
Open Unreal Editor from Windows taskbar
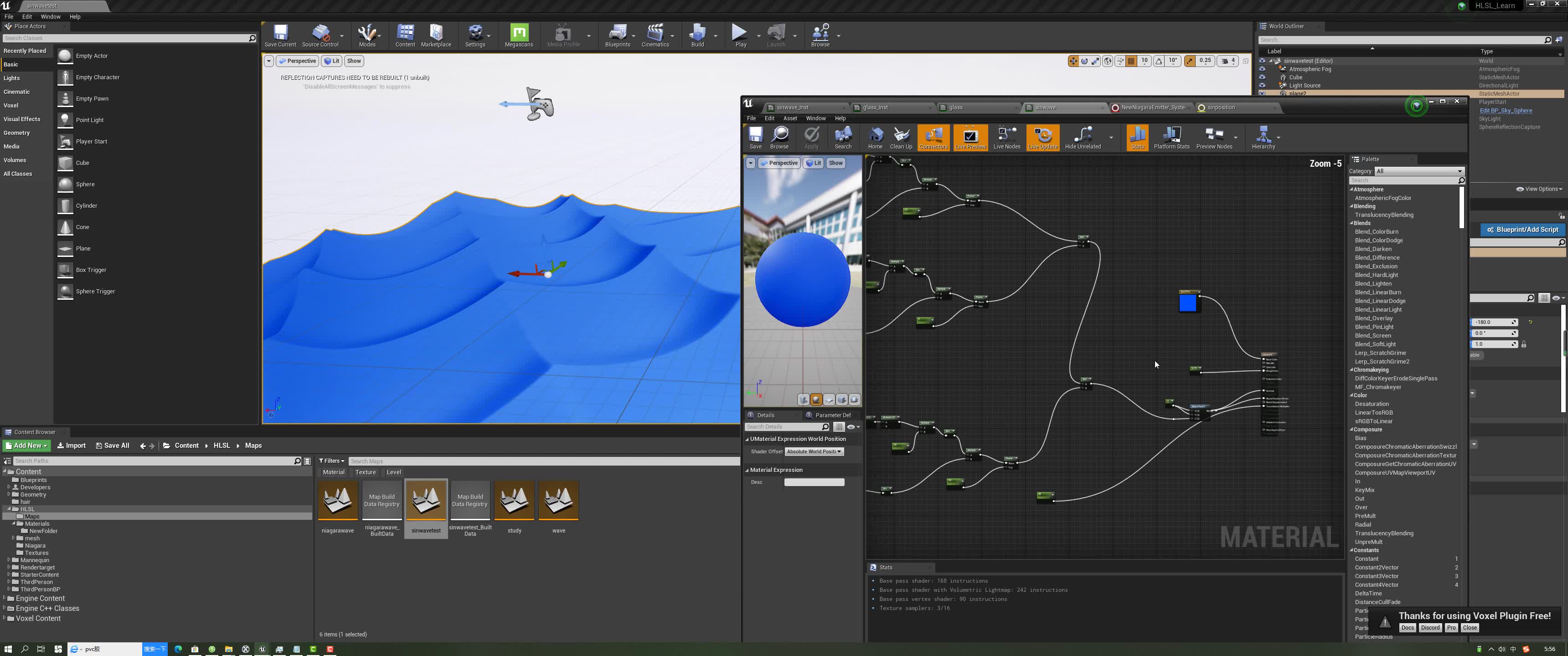pyautogui.click(x=263, y=649)
